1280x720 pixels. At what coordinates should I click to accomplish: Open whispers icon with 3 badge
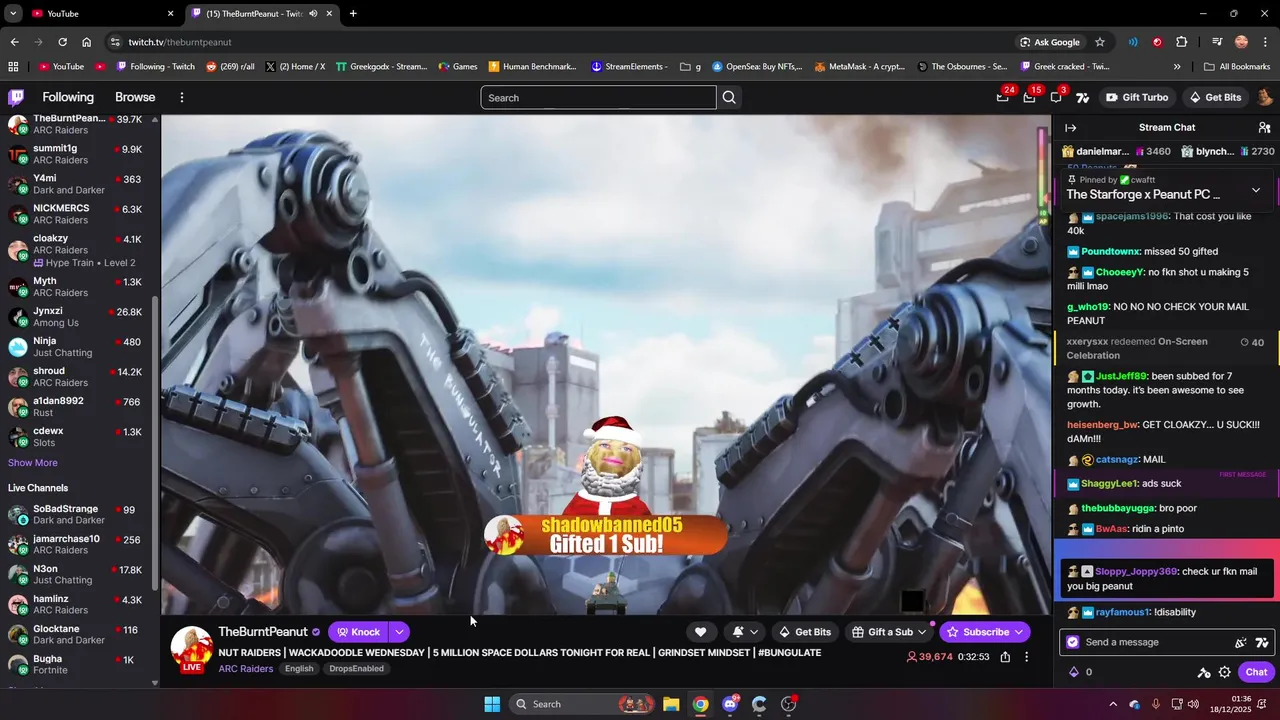point(1056,97)
